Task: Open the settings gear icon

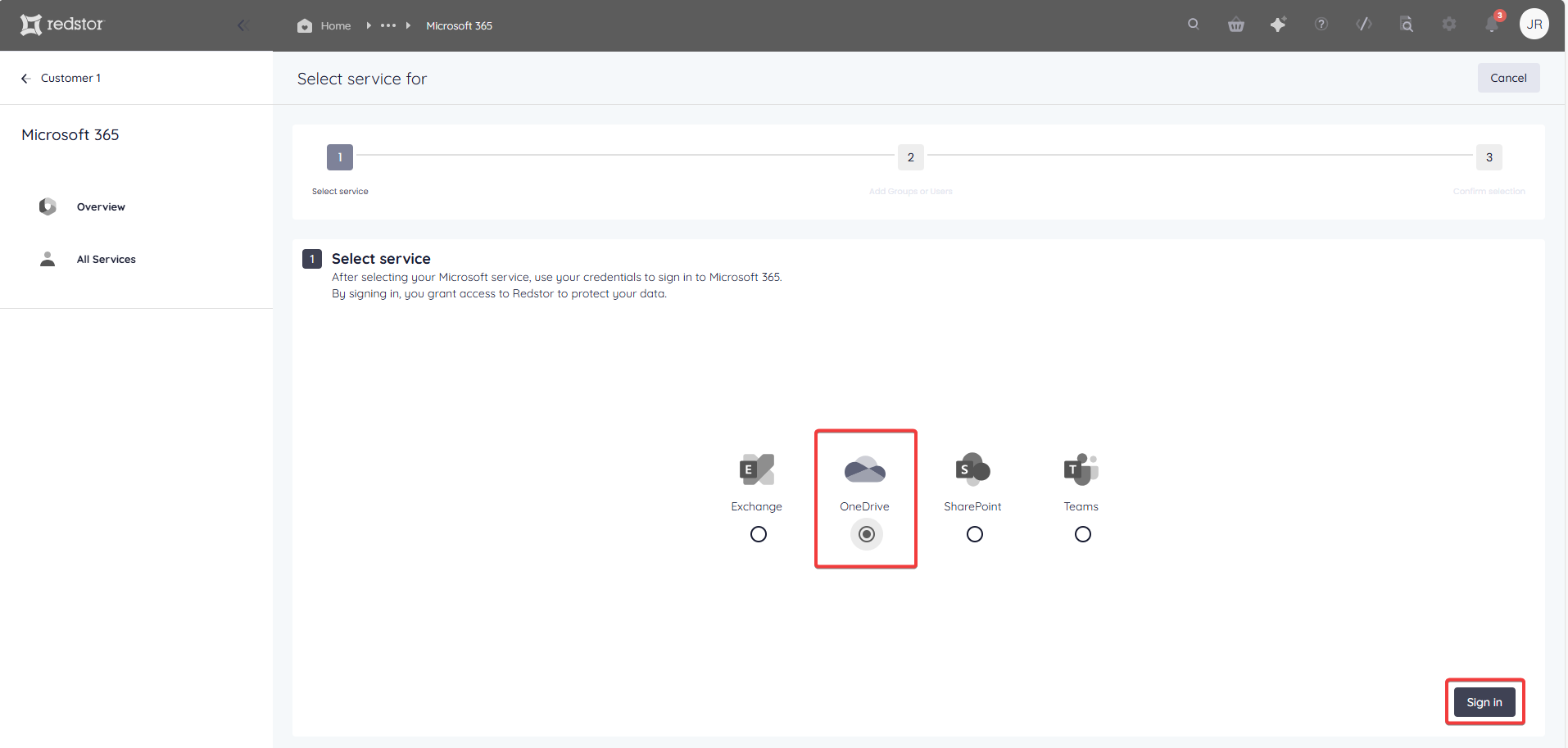Action: (1449, 25)
